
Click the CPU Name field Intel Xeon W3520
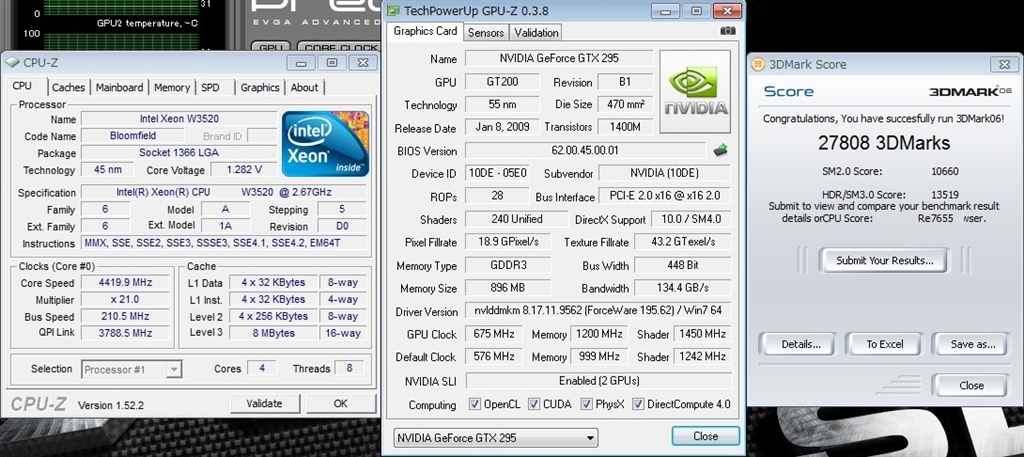tap(179, 119)
